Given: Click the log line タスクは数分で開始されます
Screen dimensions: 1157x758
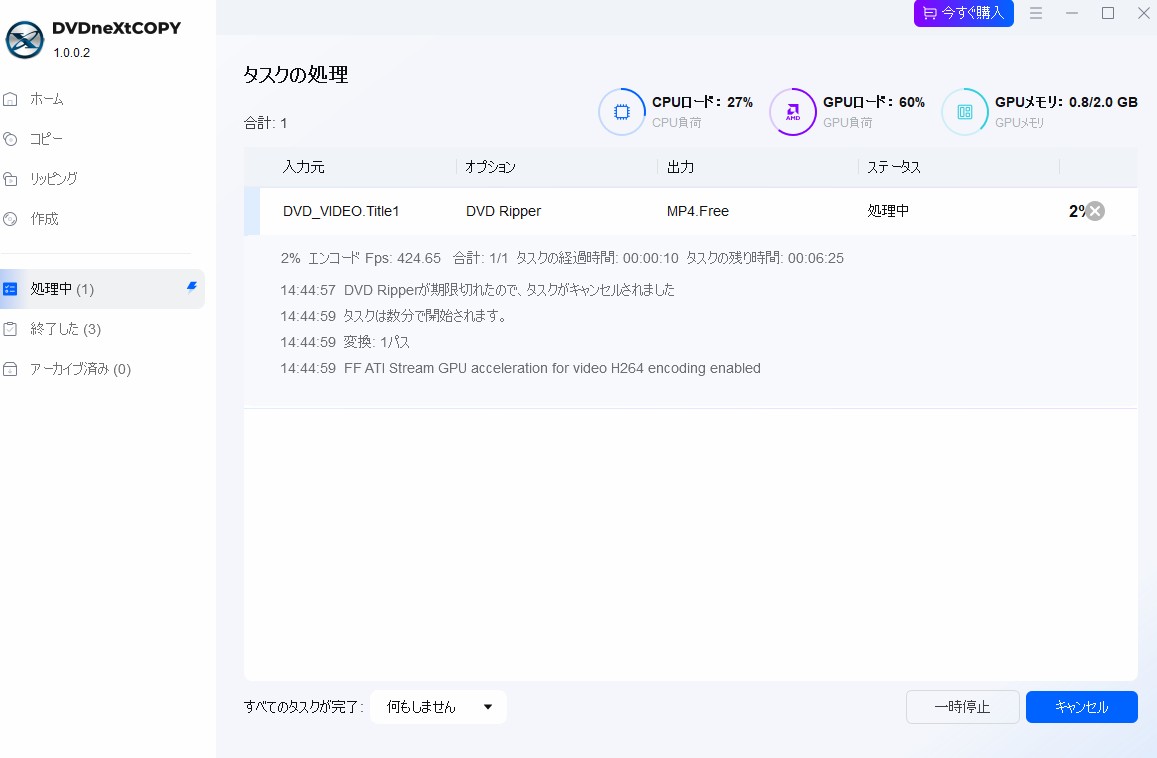Looking at the screenshot, I should [394, 316].
